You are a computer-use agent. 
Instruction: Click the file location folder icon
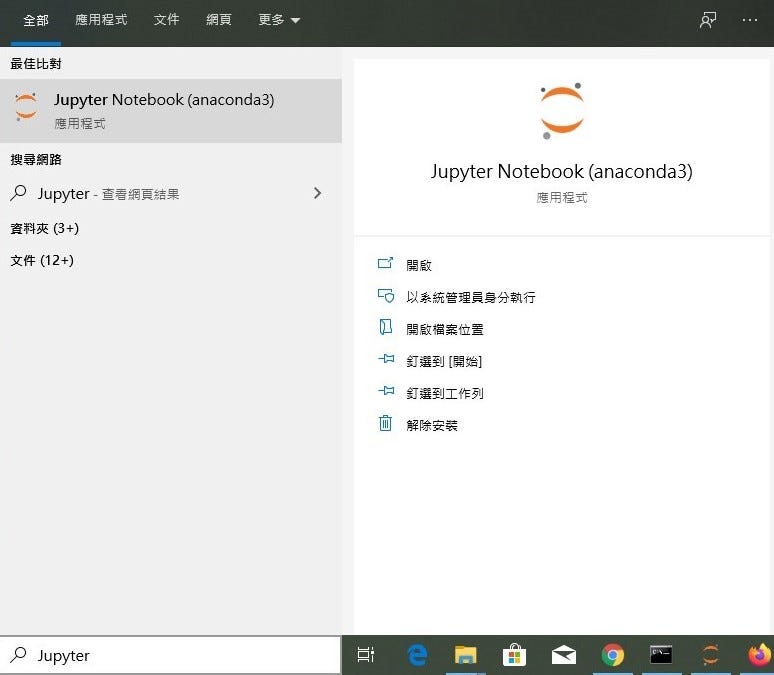pos(386,327)
